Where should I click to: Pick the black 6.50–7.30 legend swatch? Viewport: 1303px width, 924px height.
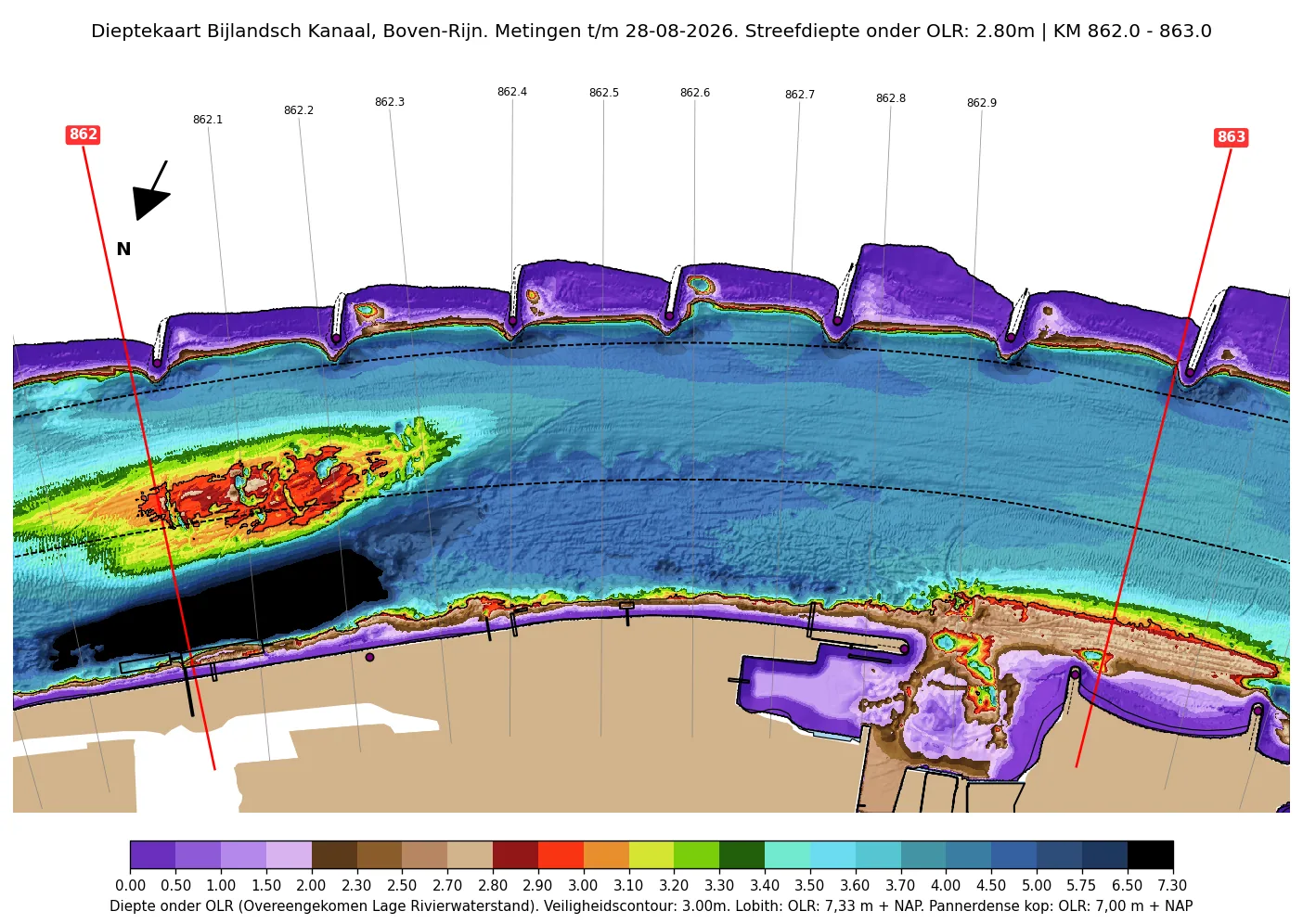click(1151, 854)
